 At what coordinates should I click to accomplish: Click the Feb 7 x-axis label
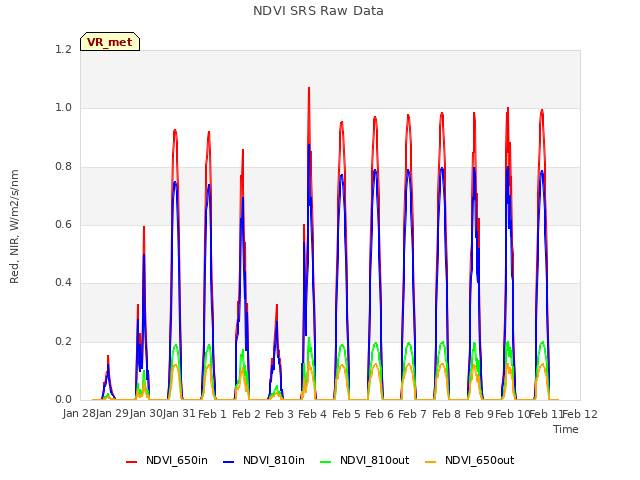click(412, 414)
